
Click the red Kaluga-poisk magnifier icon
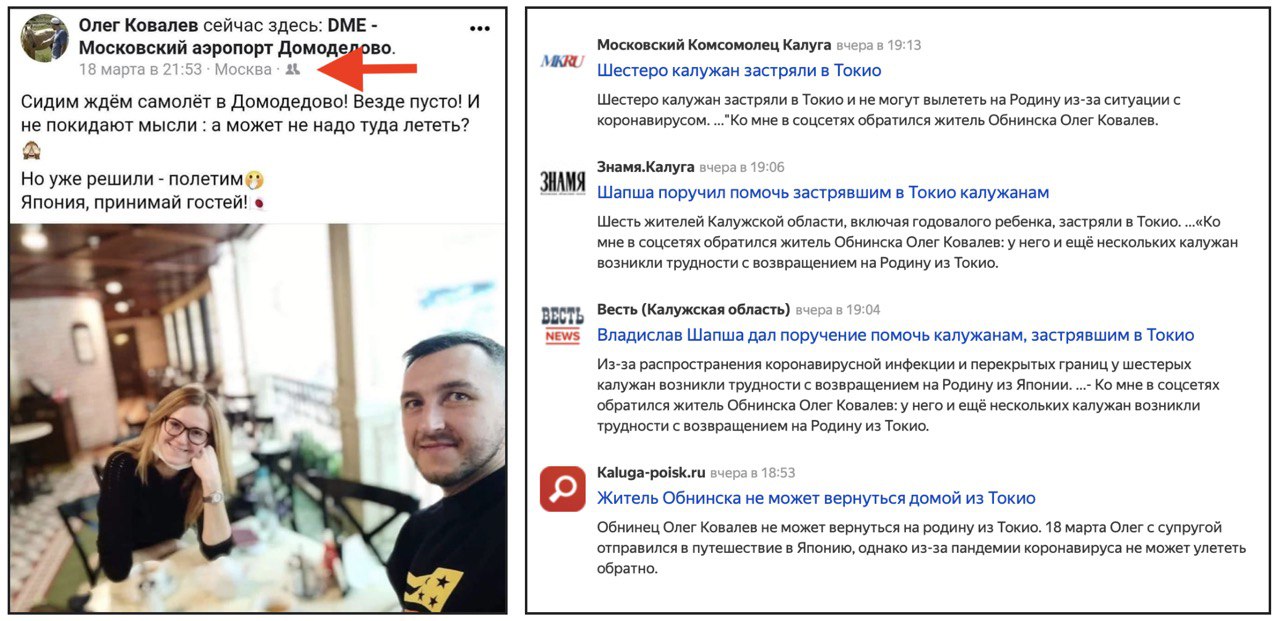point(562,489)
